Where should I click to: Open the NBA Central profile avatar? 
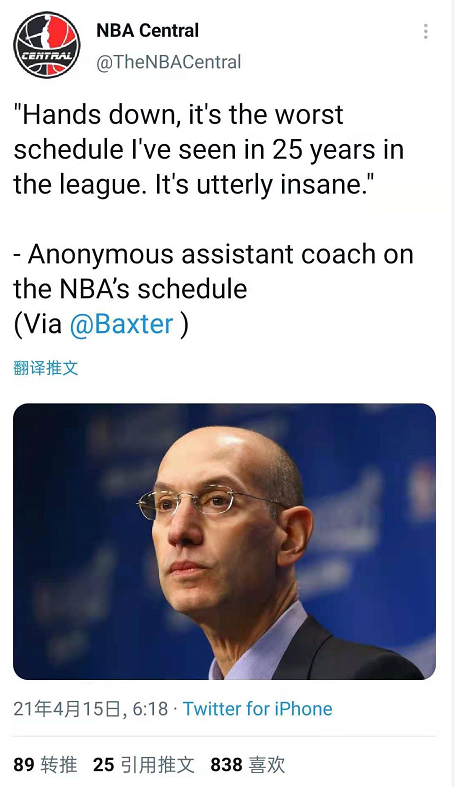(47, 45)
